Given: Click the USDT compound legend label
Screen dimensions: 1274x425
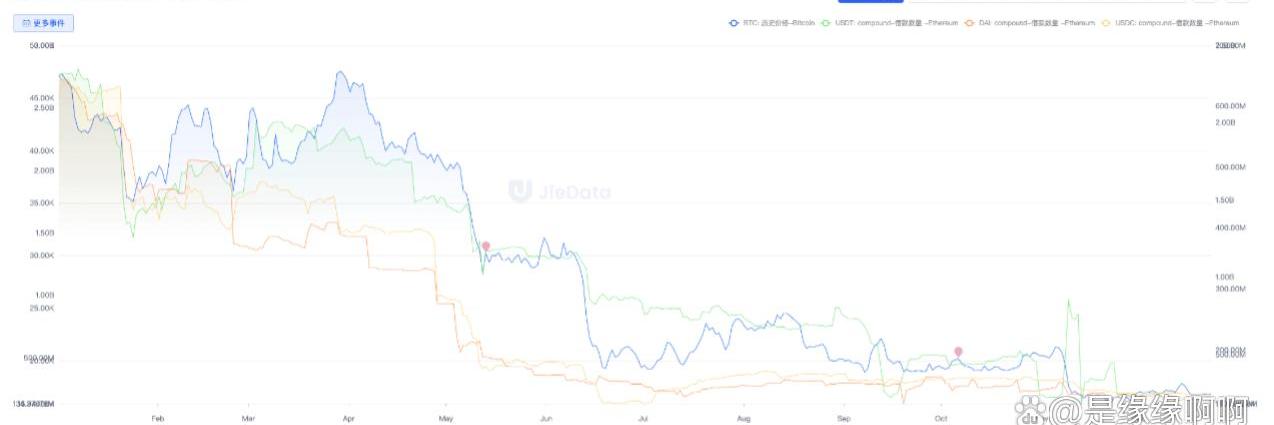Looking at the screenshot, I should pyautogui.click(x=896, y=22).
